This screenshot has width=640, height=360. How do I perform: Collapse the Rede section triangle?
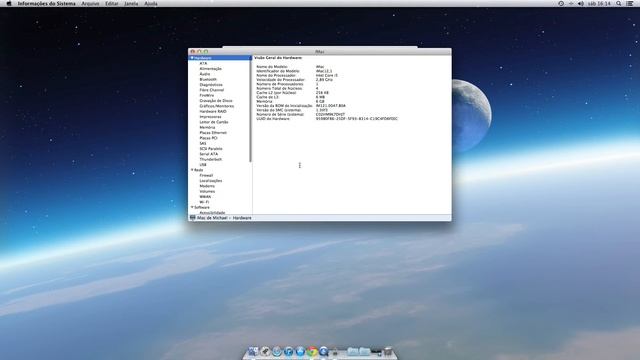coord(192,170)
